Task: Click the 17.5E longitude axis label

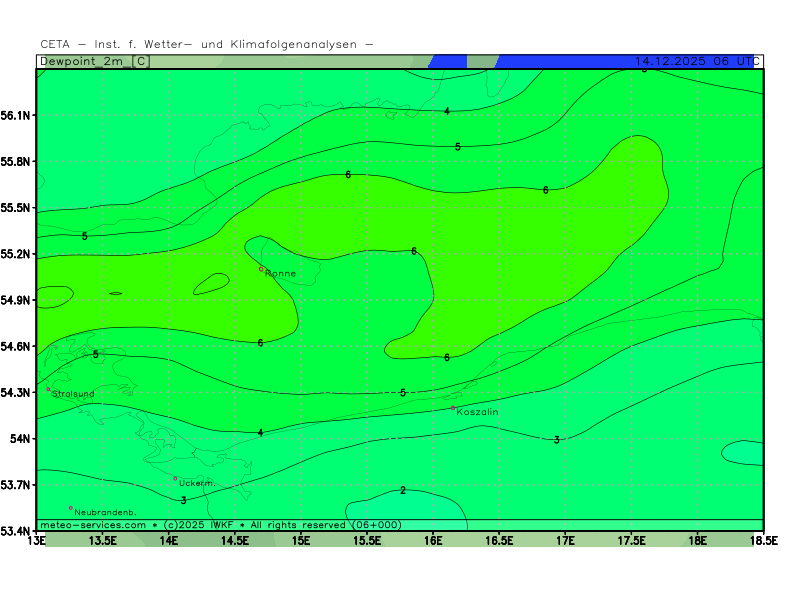Action: pyautogui.click(x=631, y=541)
